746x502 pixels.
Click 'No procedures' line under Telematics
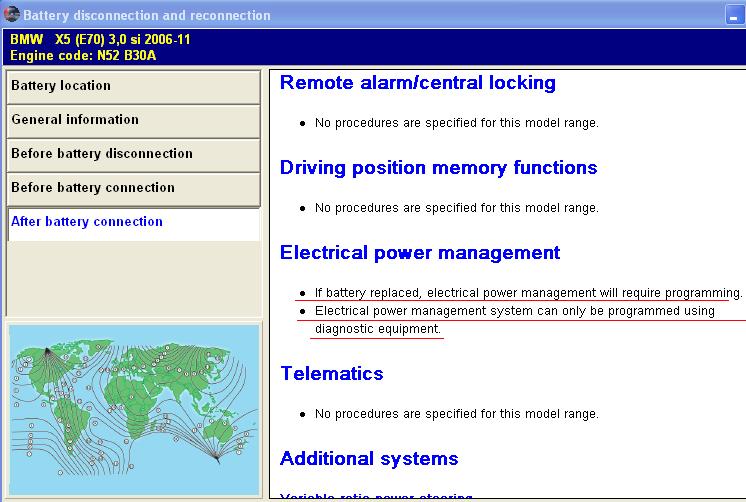click(456, 414)
